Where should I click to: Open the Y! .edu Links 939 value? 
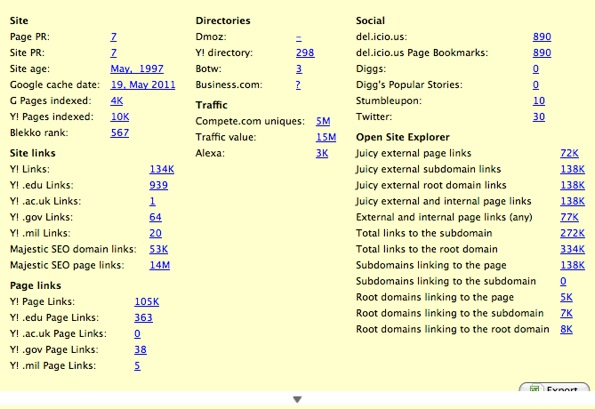click(159, 185)
